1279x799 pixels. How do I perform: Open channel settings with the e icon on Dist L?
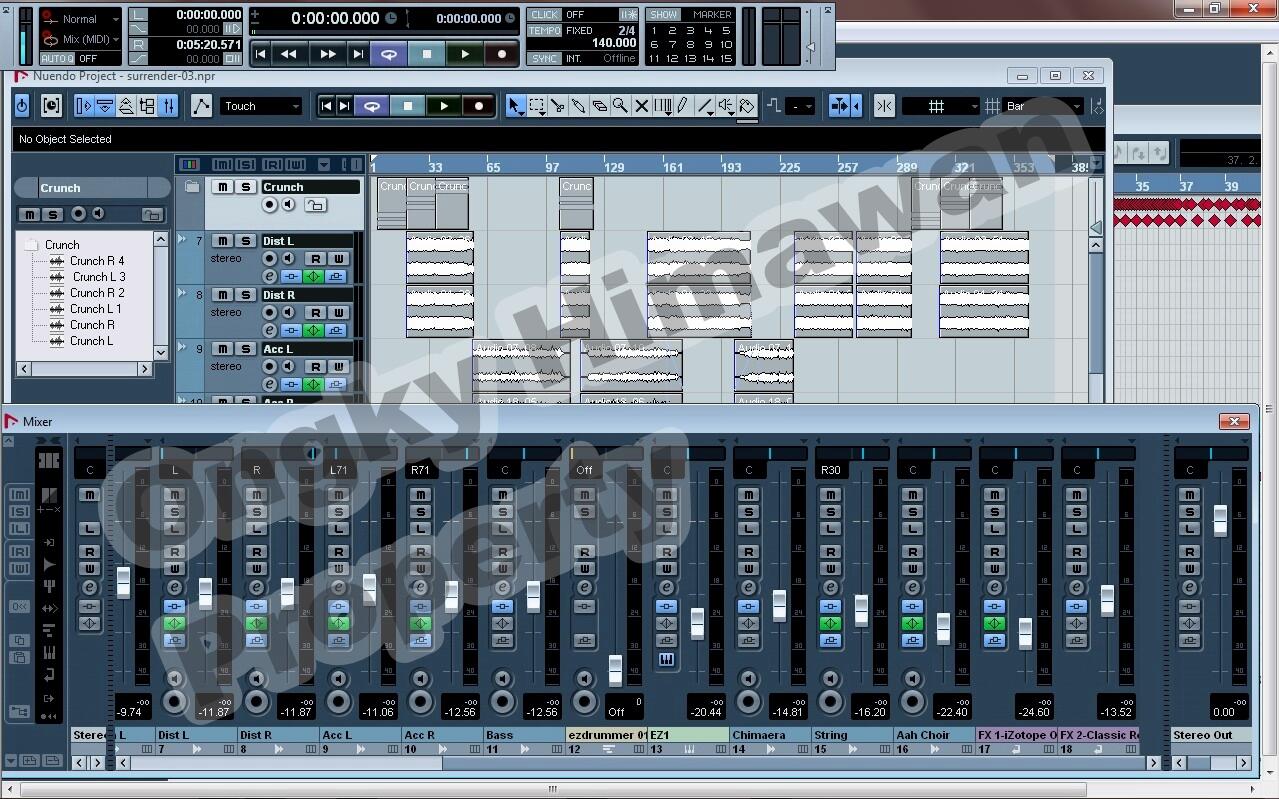pos(269,277)
